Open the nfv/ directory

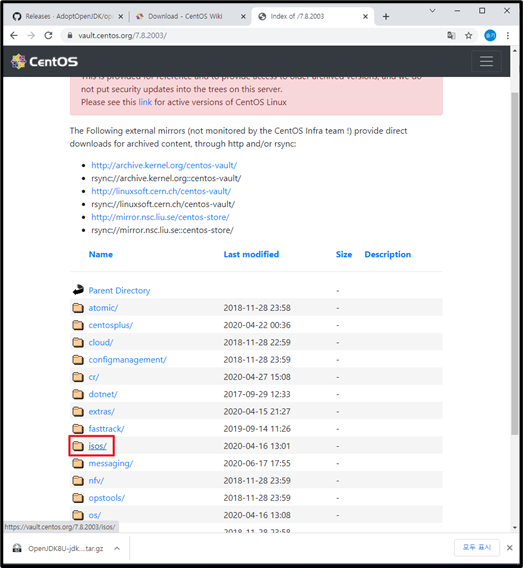click(96, 481)
